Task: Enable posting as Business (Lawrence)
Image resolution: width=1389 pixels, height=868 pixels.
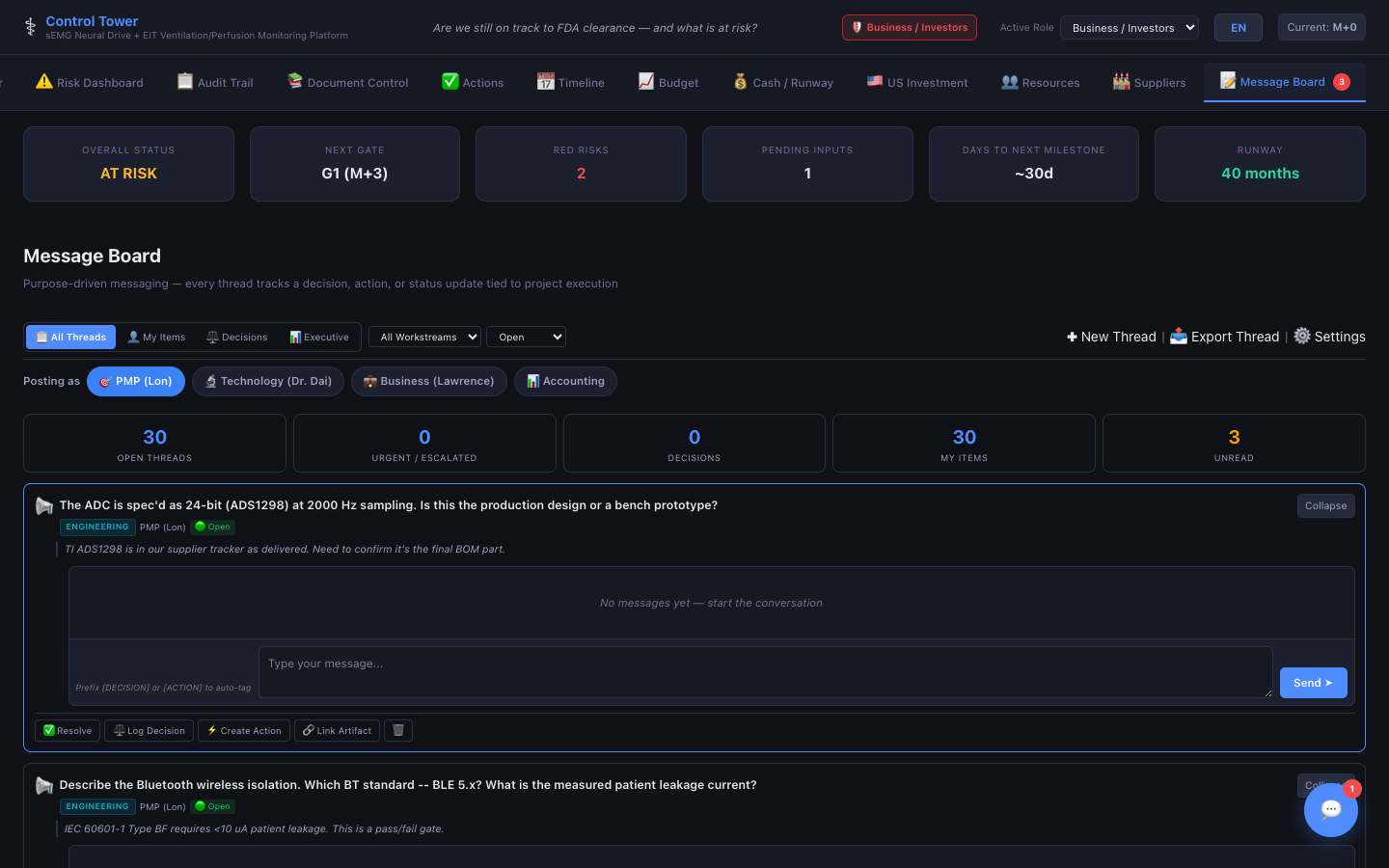Action: (x=428, y=381)
